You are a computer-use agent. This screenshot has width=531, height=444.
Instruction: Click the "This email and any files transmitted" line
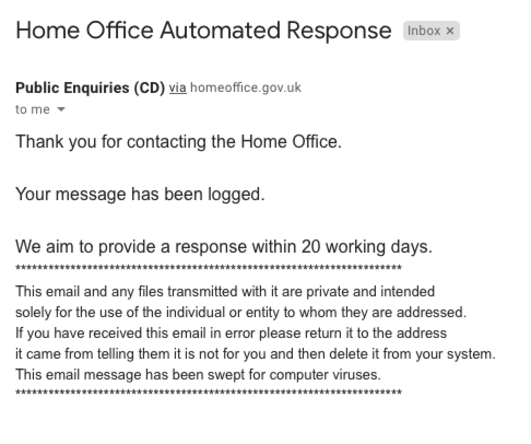[225, 292]
